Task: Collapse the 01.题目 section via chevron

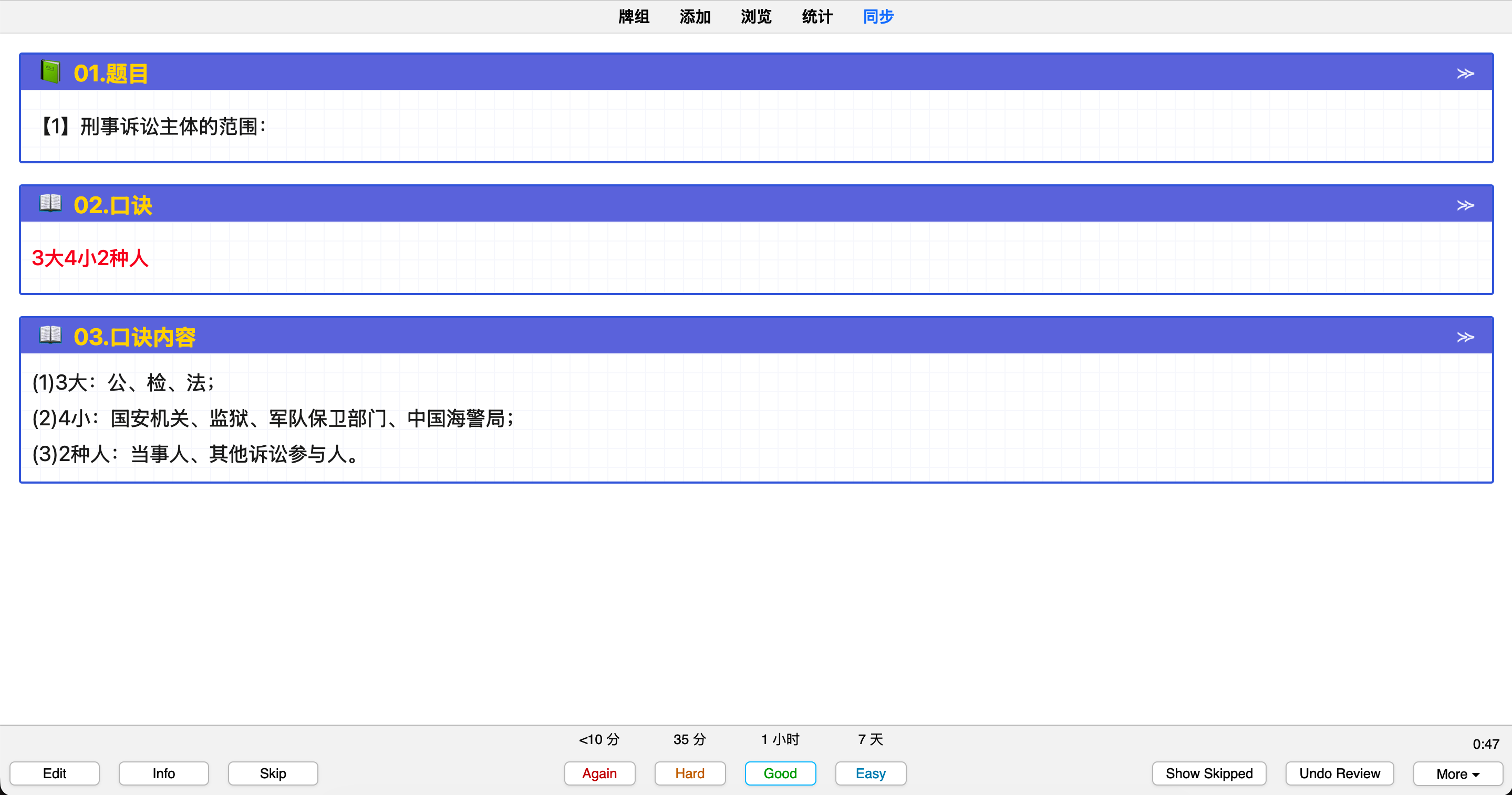Action: (x=1465, y=74)
